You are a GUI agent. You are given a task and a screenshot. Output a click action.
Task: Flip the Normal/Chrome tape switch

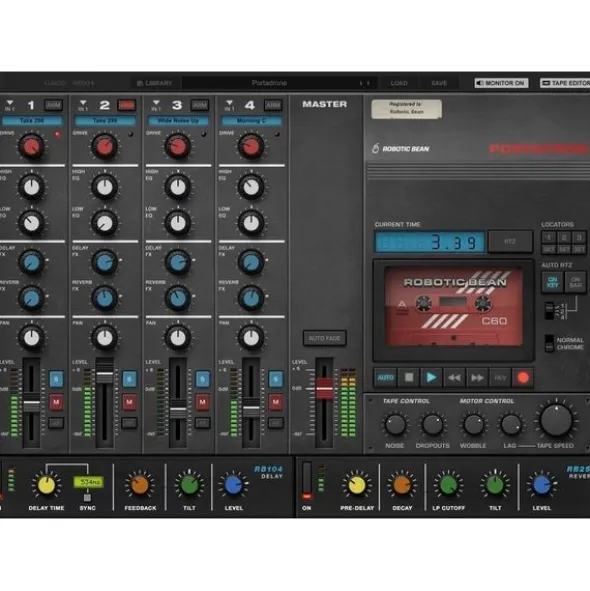549,343
